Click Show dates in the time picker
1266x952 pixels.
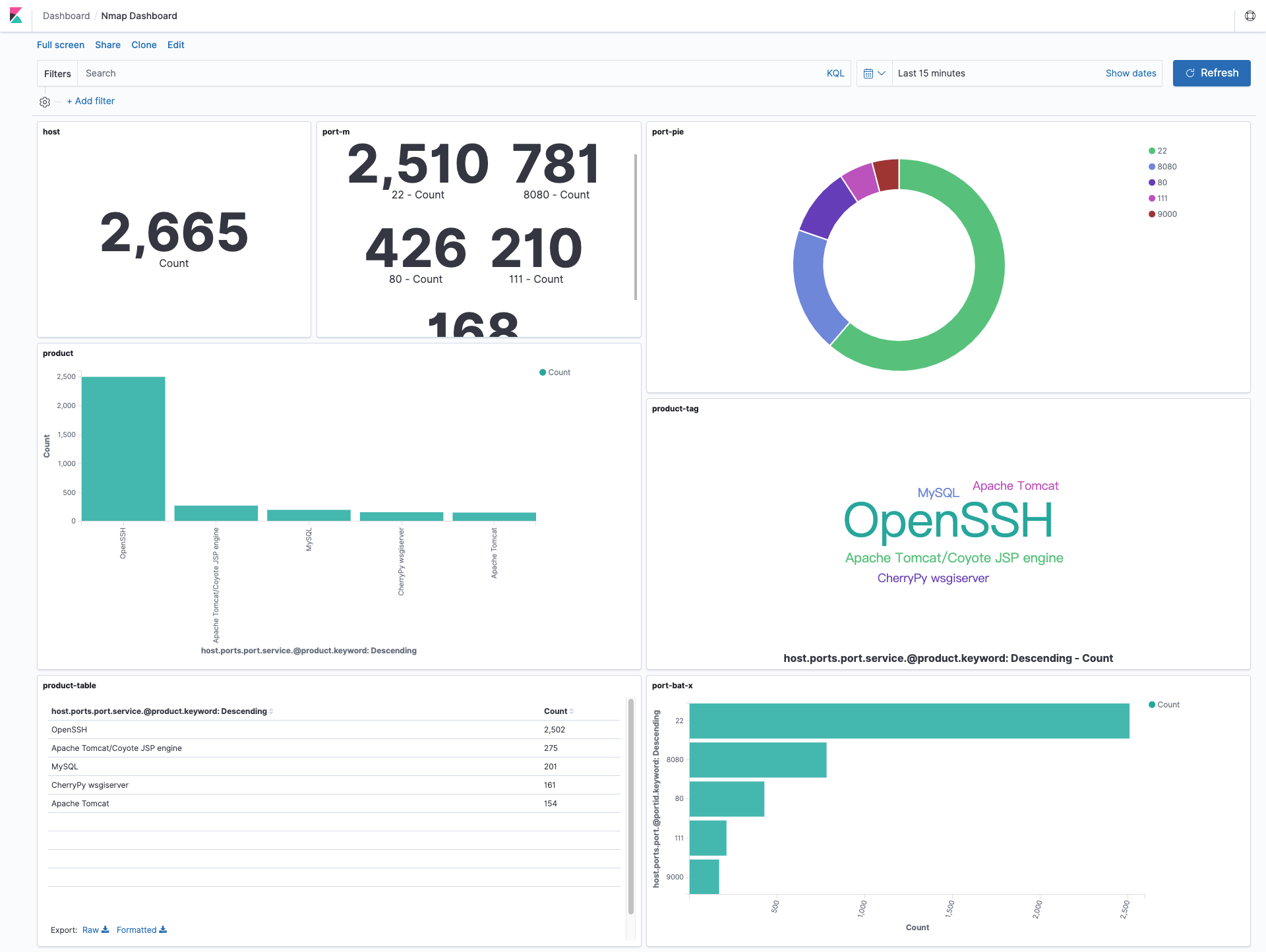click(x=1131, y=73)
